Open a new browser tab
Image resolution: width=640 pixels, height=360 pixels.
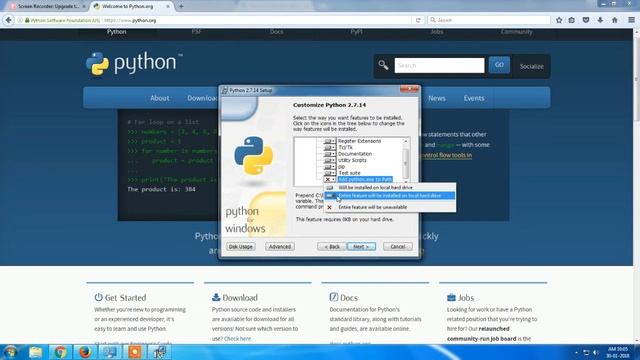(x=181, y=7)
